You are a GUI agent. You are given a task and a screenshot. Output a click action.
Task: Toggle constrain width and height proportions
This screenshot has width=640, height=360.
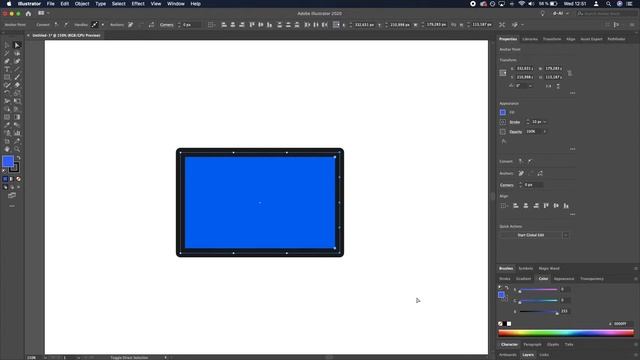tap(570, 73)
